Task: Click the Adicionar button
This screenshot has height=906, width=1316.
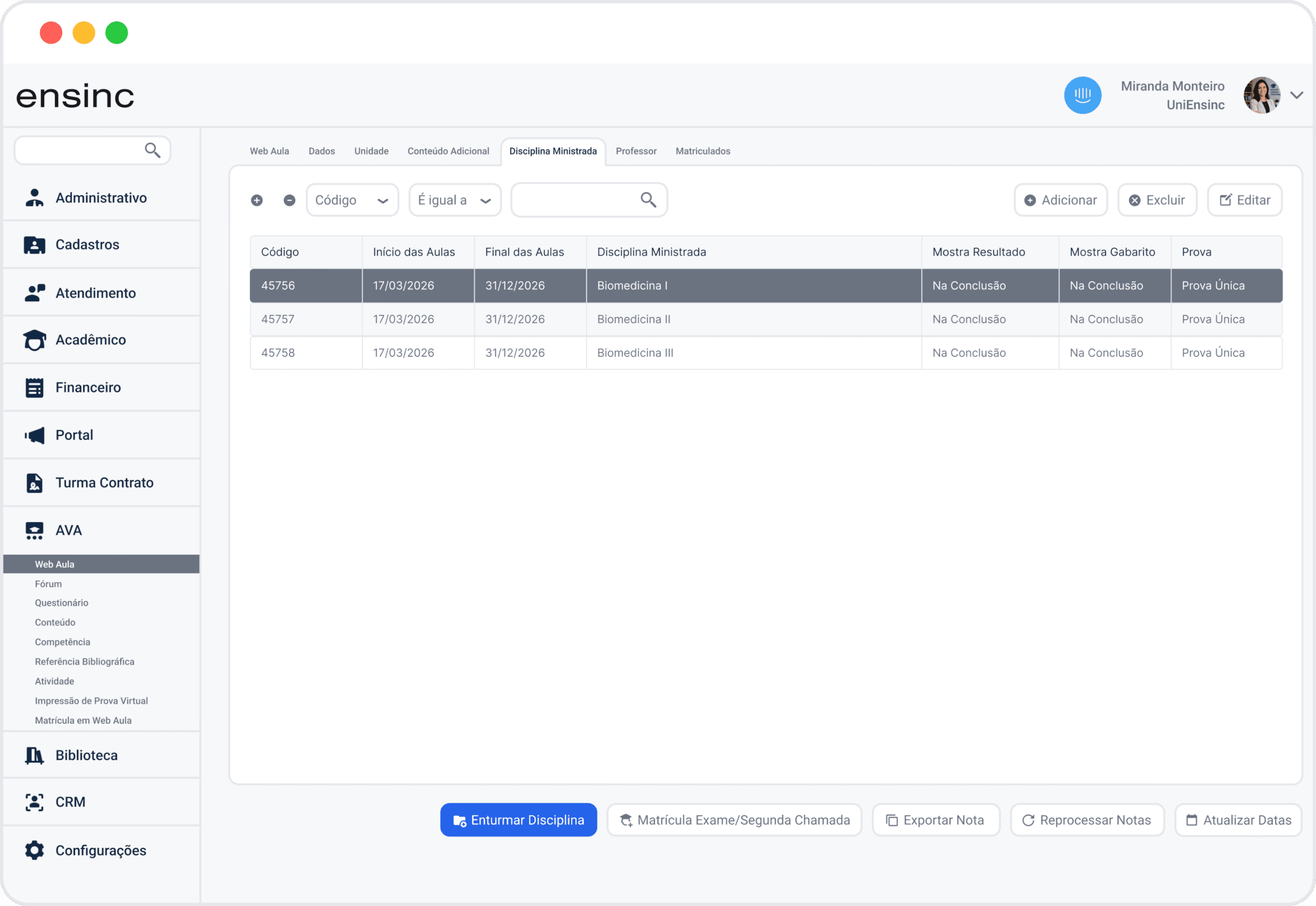Action: click(1061, 200)
